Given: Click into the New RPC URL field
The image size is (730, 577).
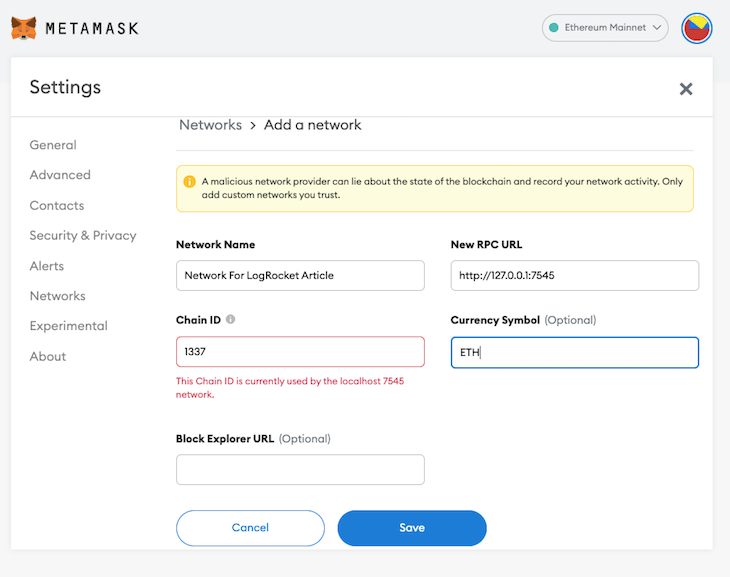Looking at the screenshot, I should click(575, 275).
